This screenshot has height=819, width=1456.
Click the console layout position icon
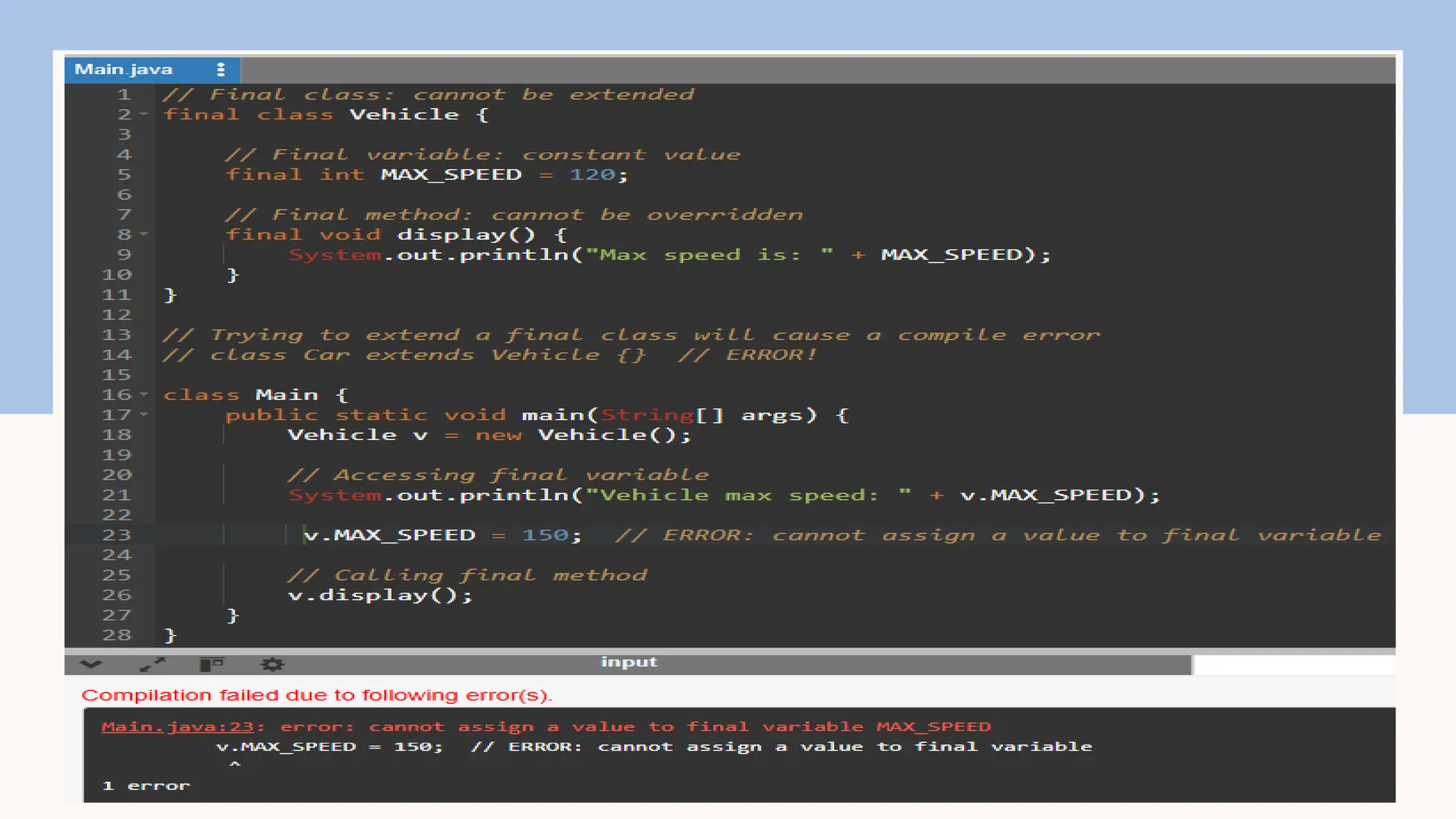(212, 665)
